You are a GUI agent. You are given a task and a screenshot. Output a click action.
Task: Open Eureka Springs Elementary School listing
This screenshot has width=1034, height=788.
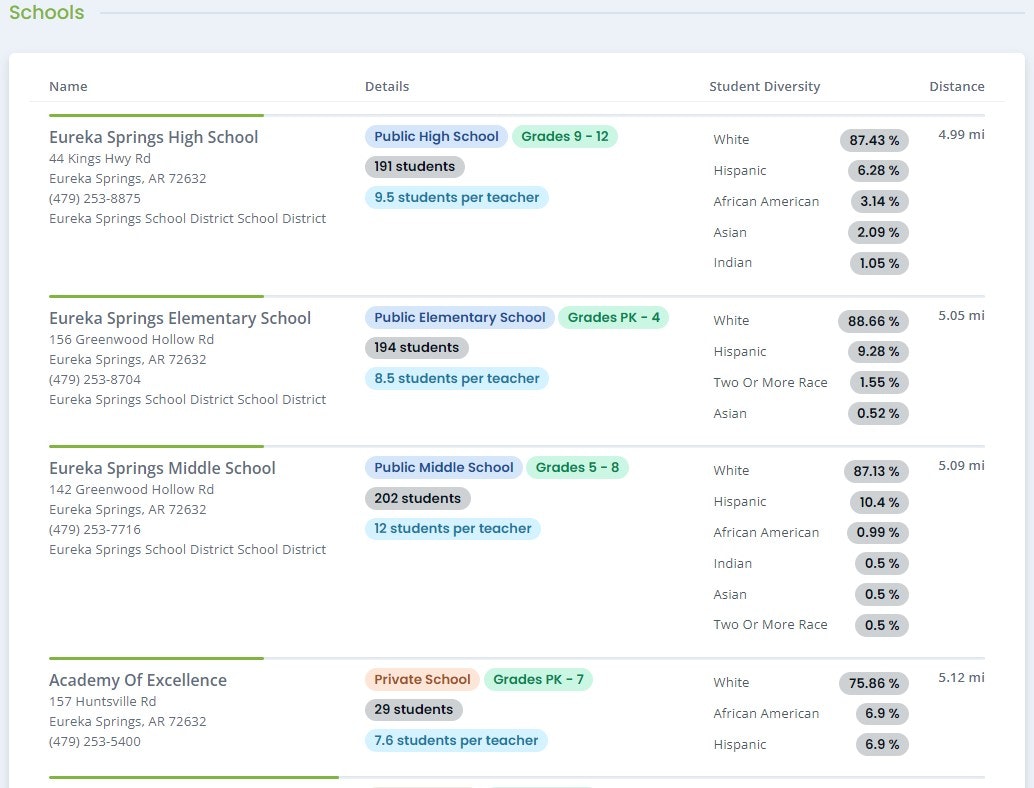180,318
